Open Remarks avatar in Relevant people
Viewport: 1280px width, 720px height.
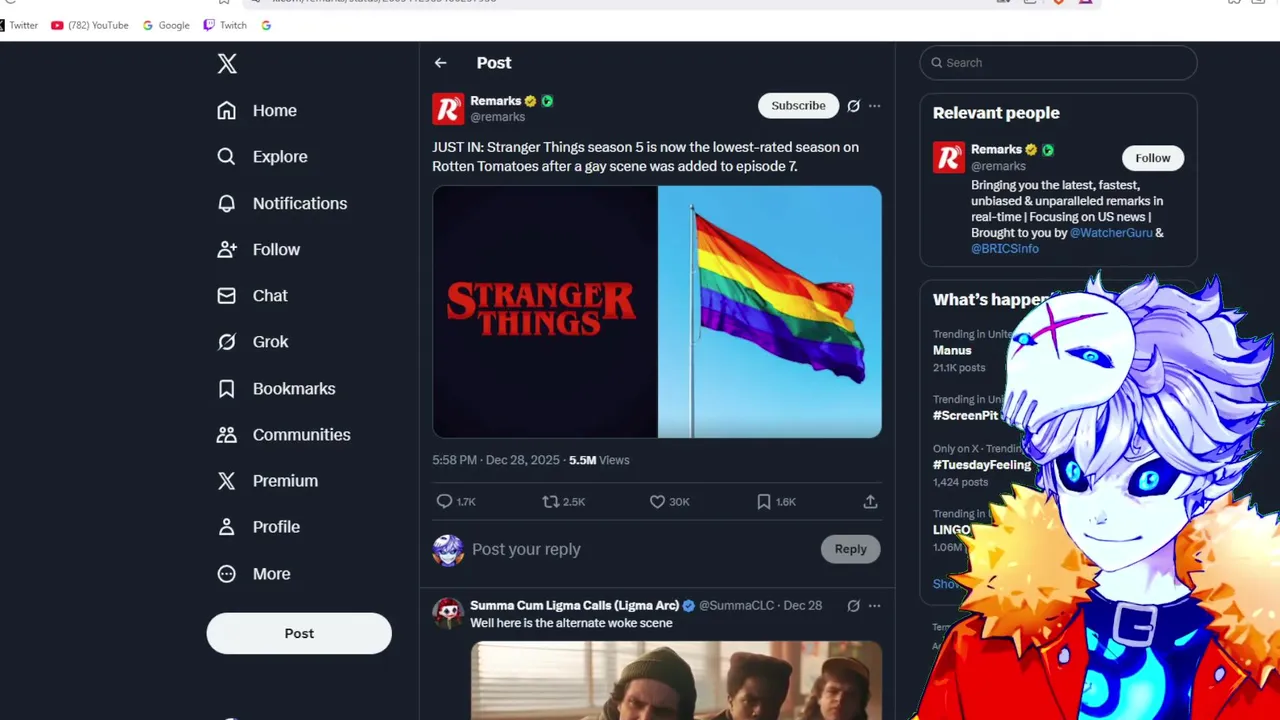(949, 157)
